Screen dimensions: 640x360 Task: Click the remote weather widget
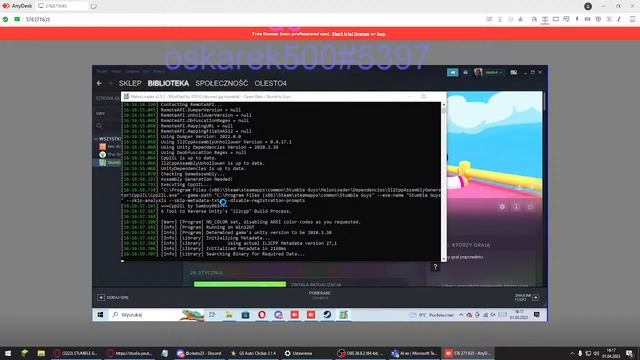click(x=432, y=315)
